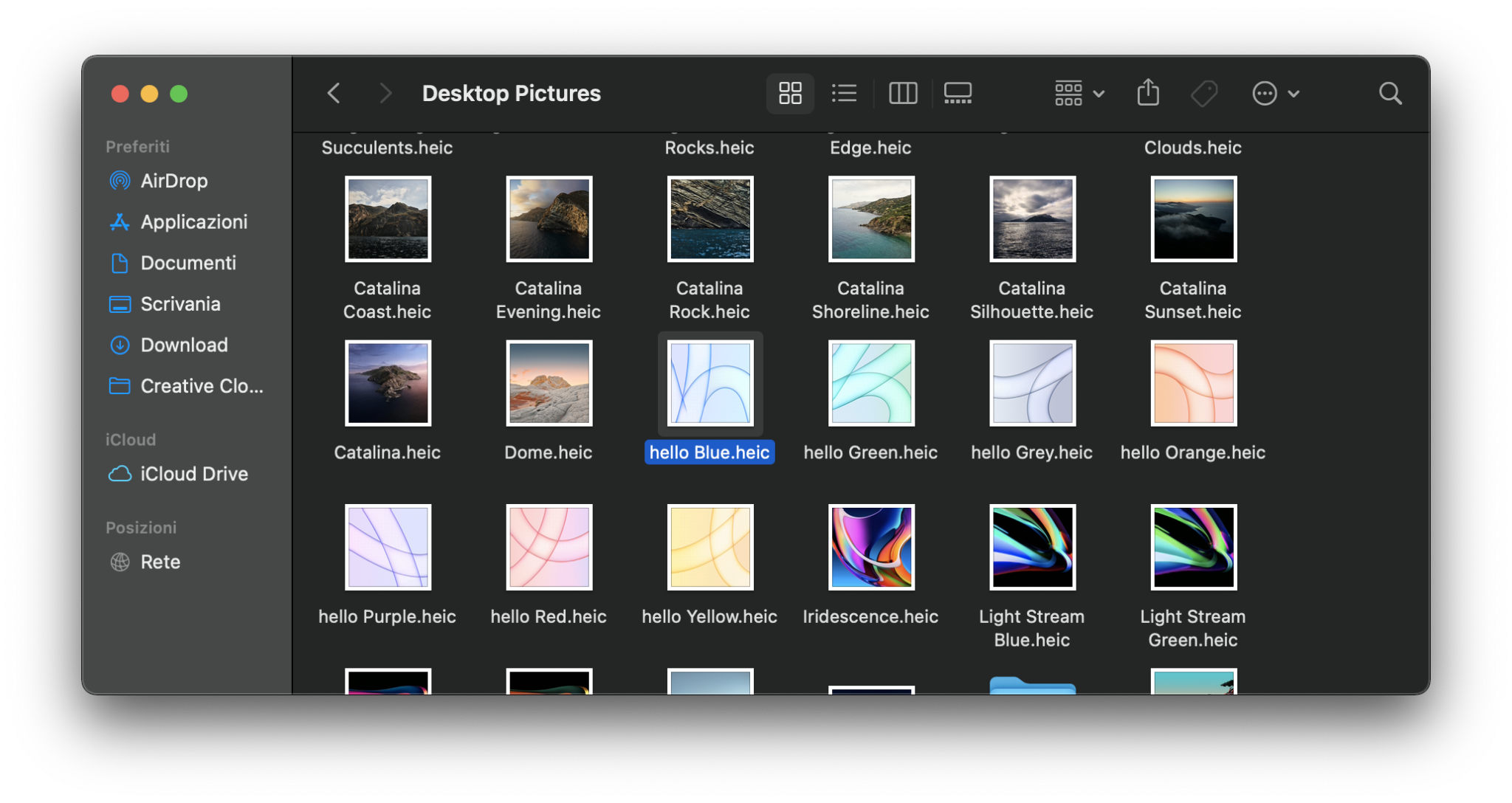Screen dimensions: 1512x803
Task: Click the share button
Action: (x=1147, y=94)
